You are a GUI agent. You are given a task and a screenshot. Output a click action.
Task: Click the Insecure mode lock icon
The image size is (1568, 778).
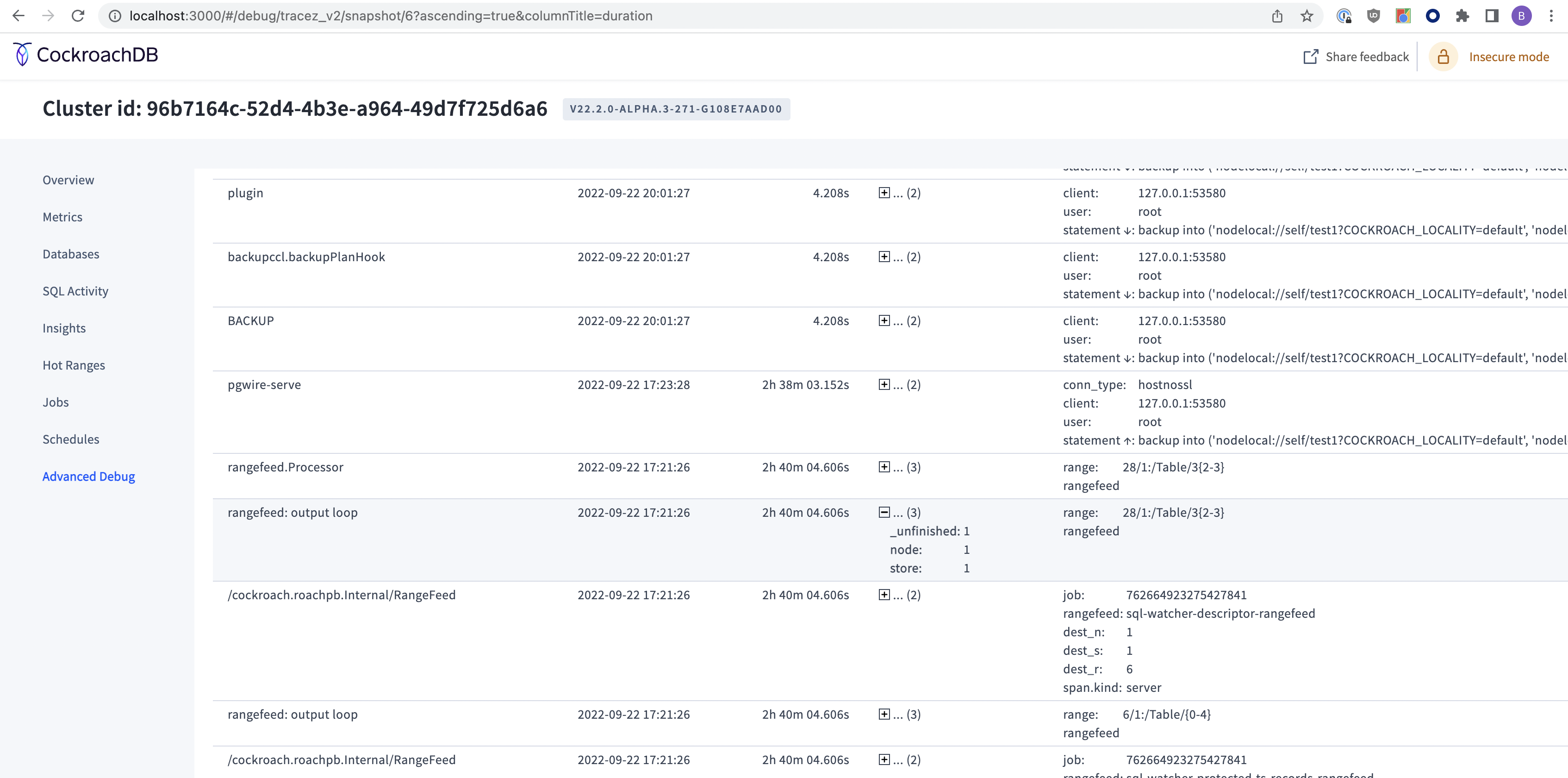coord(1443,56)
